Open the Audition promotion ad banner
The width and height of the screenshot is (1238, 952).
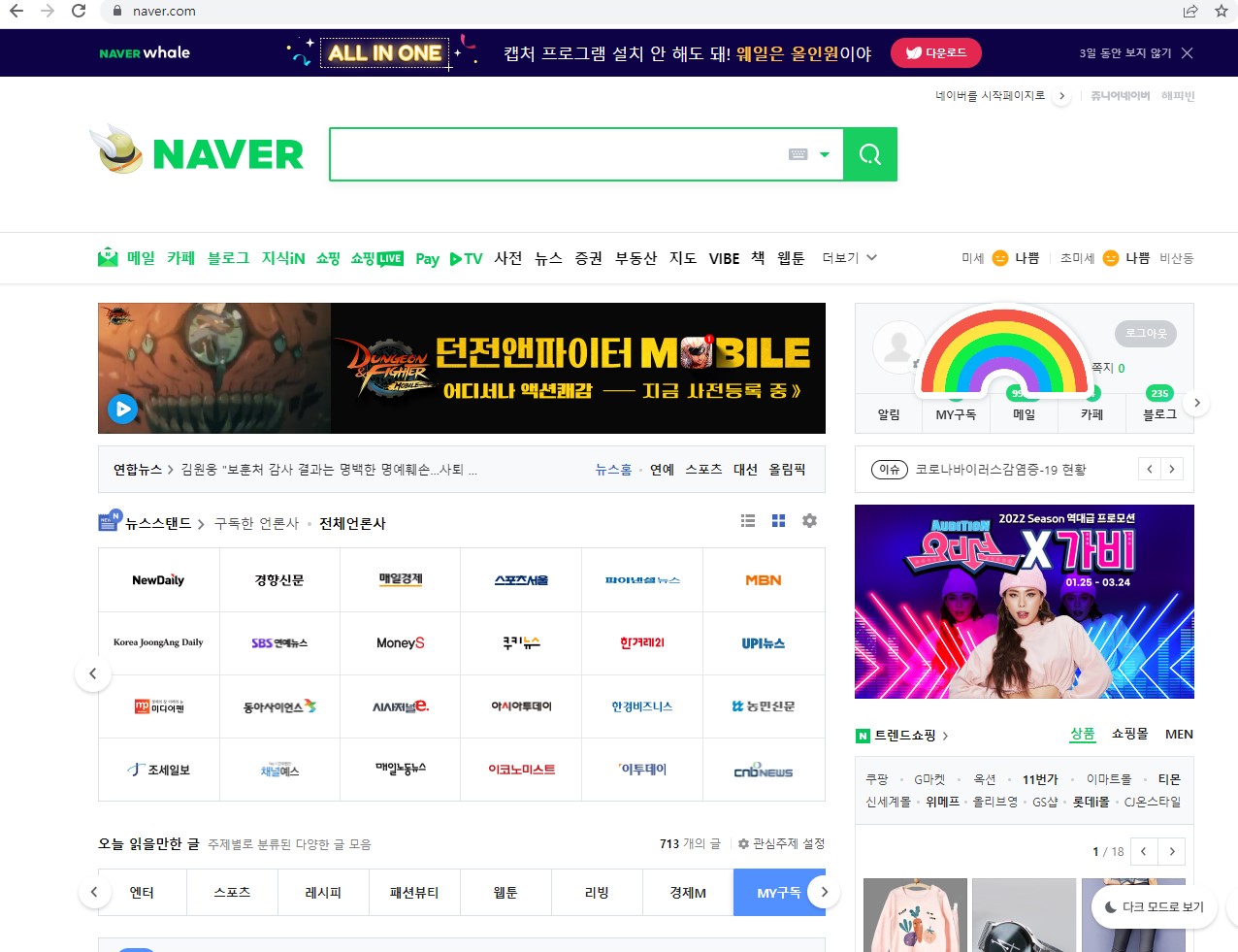tap(1025, 602)
